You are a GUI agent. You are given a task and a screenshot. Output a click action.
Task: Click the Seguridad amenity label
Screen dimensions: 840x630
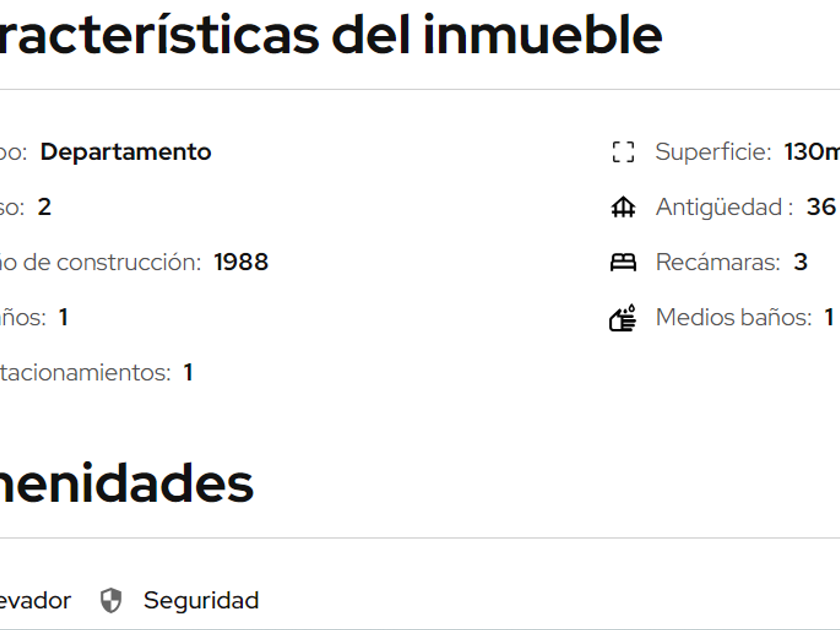(x=201, y=600)
